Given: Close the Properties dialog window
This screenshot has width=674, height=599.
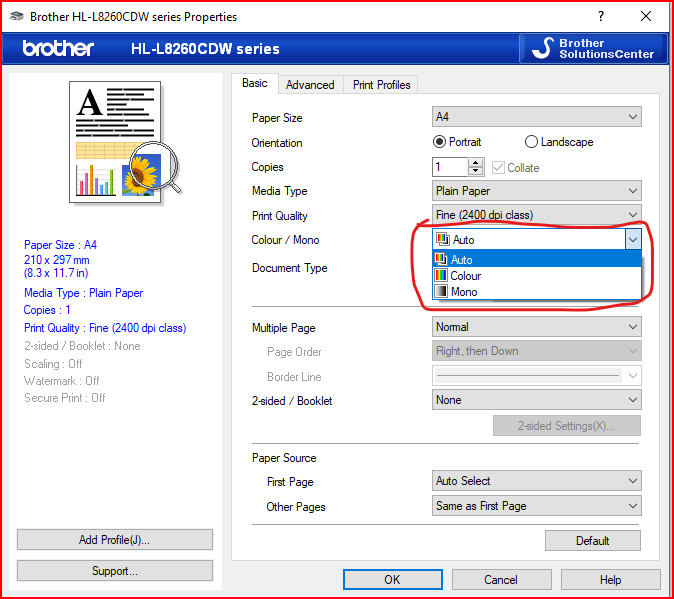Looking at the screenshot, I should 646,16.
